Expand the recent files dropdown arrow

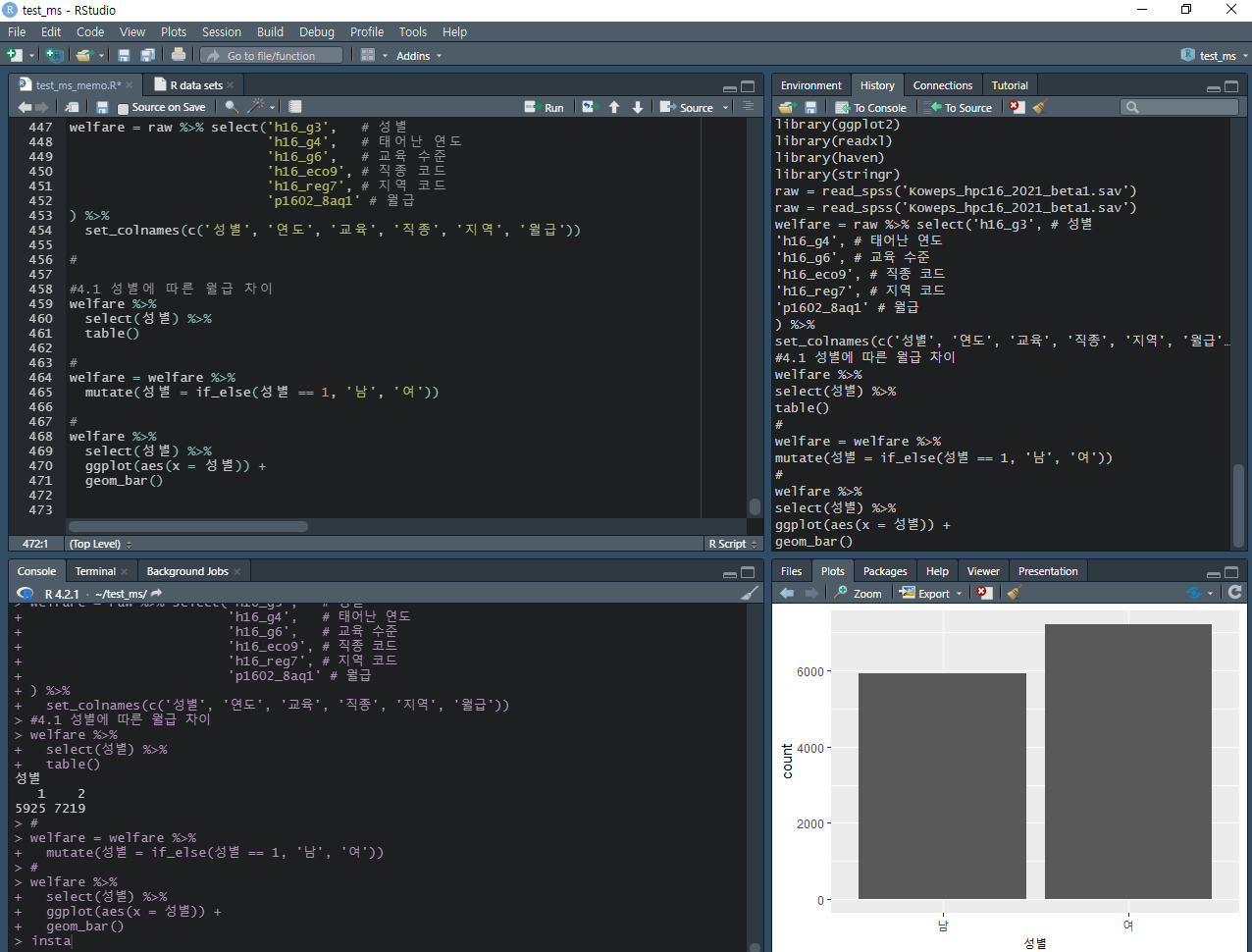click(x=102, y=56)
